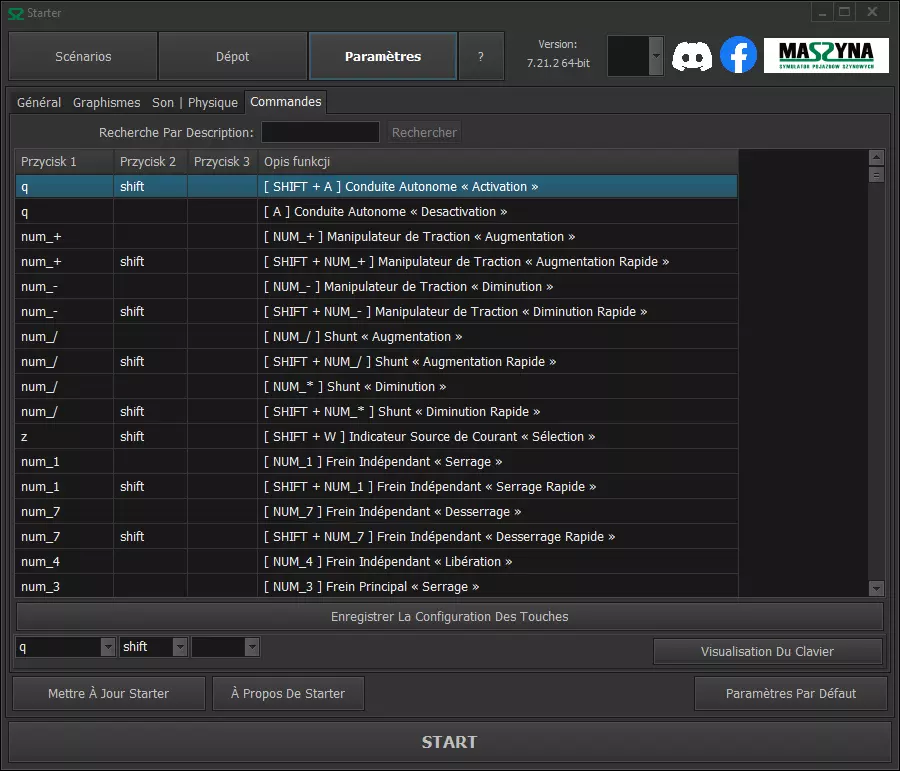Open the Facebook icon link
900x771 pixels.
[738, 55]
